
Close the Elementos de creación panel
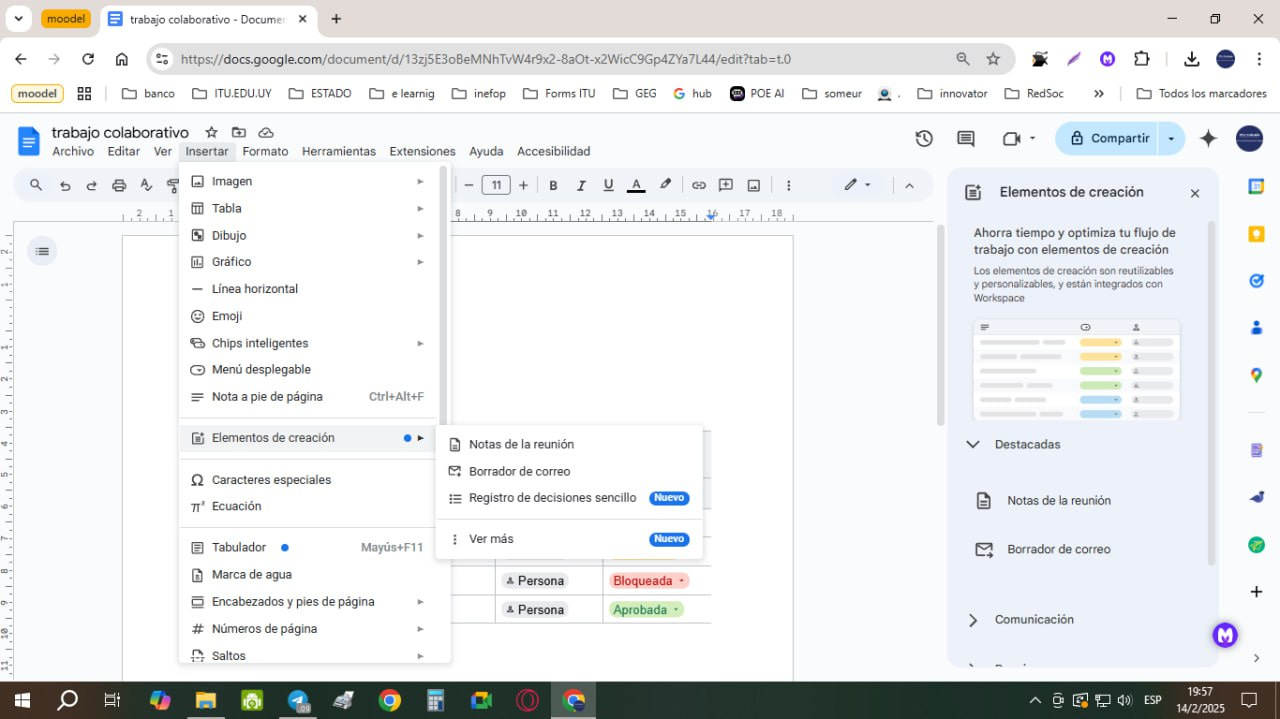pos(1194,193)
